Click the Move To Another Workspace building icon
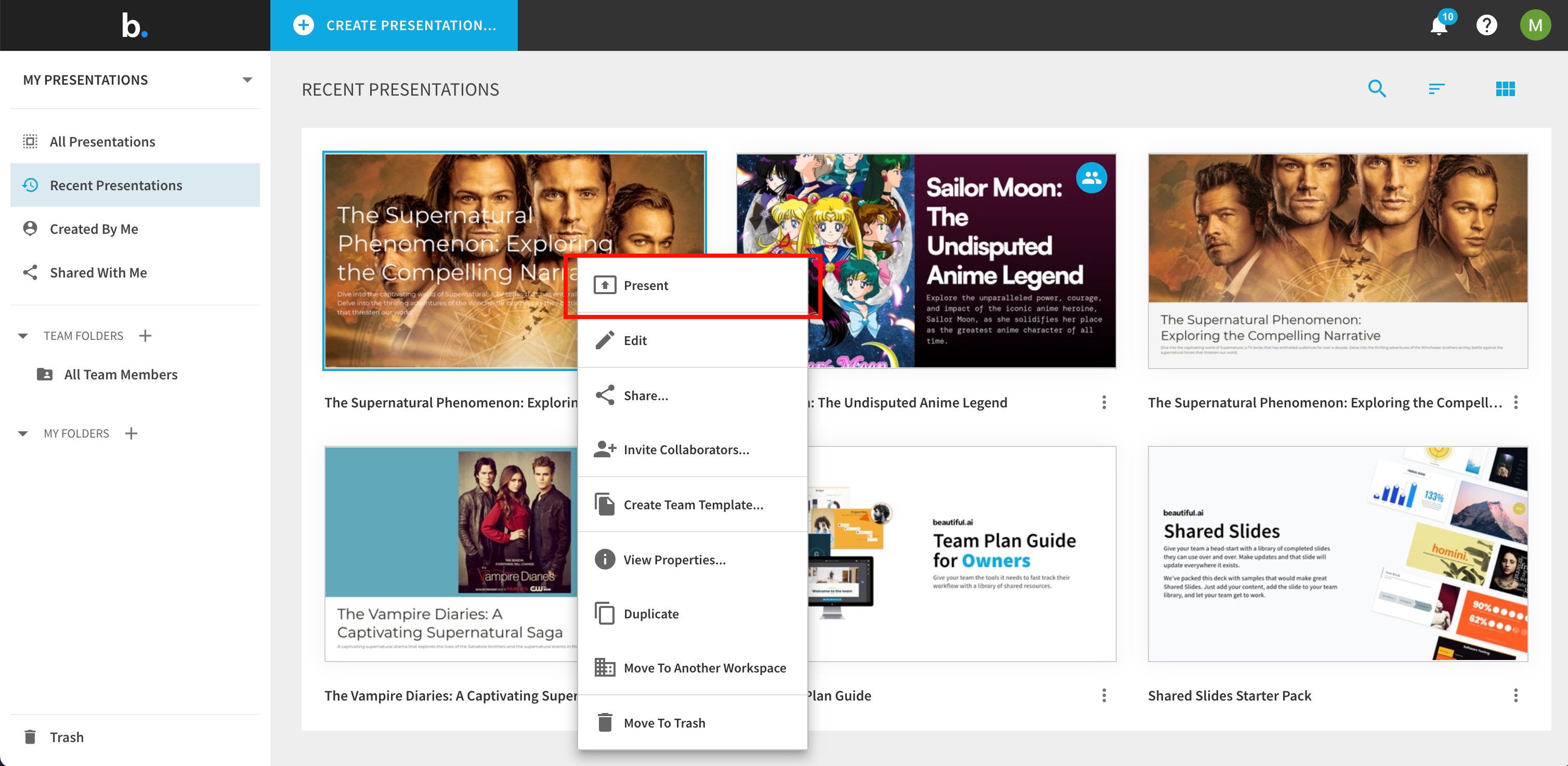 (x=605, y=667)
